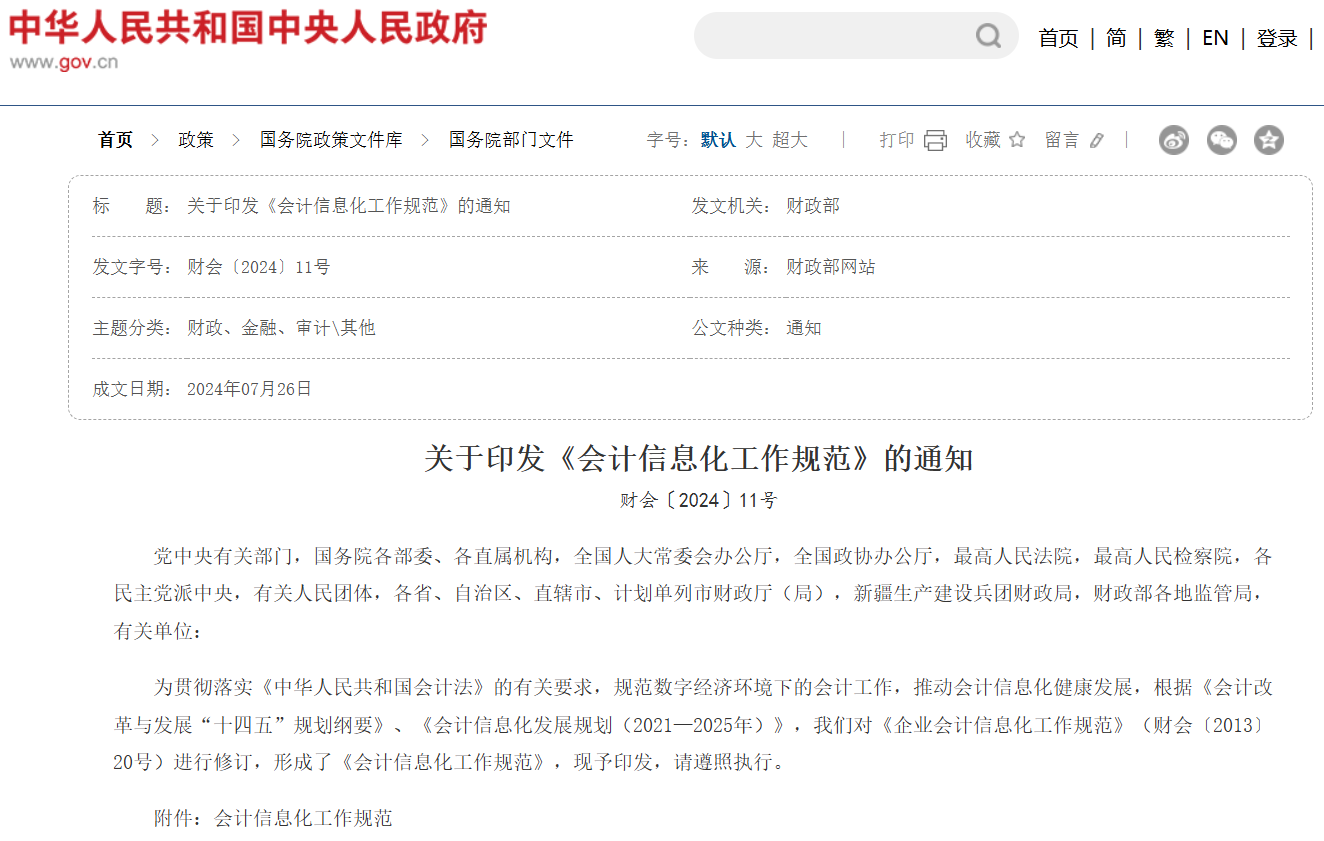This screenshot has width=1324, height=841.
Task: Open 国务院政策文件库 breadcrumb link
Action: tap(331, 140)
